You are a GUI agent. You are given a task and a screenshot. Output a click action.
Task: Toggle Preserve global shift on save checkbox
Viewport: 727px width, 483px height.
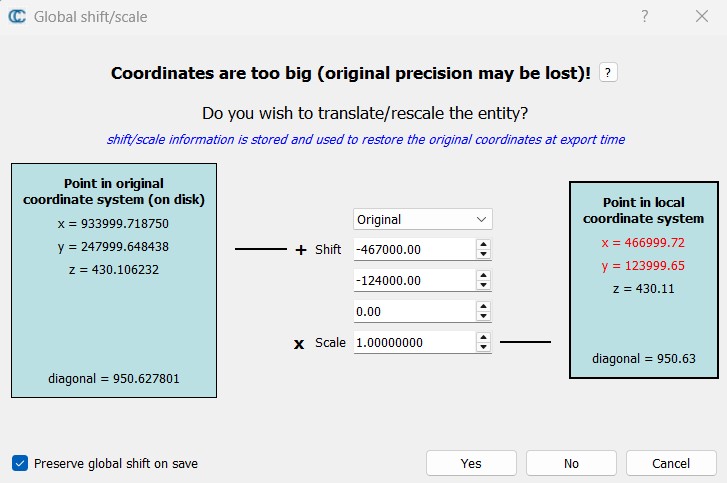20,463
